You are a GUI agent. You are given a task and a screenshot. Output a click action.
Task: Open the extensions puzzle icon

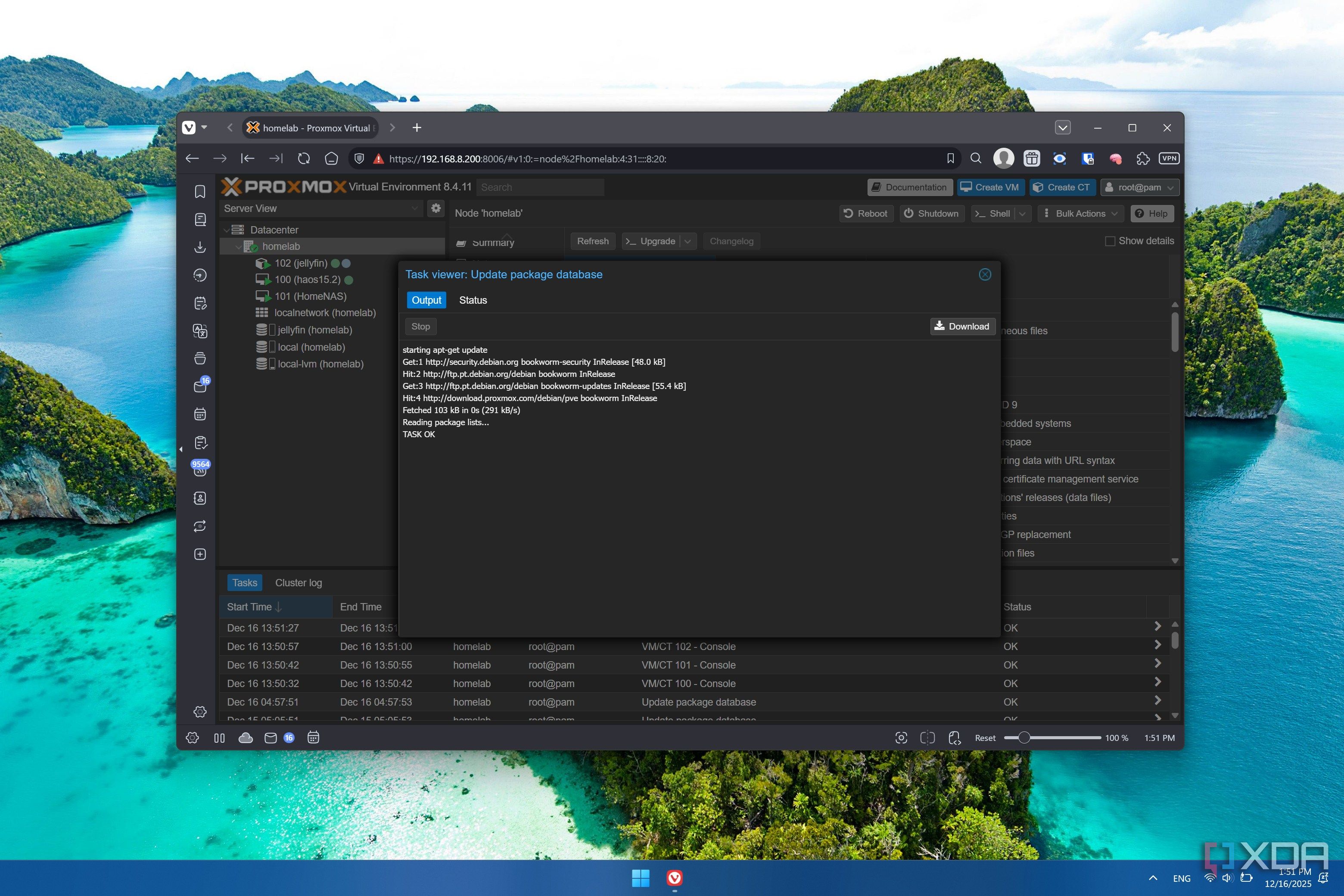[x=1143, y=159]
